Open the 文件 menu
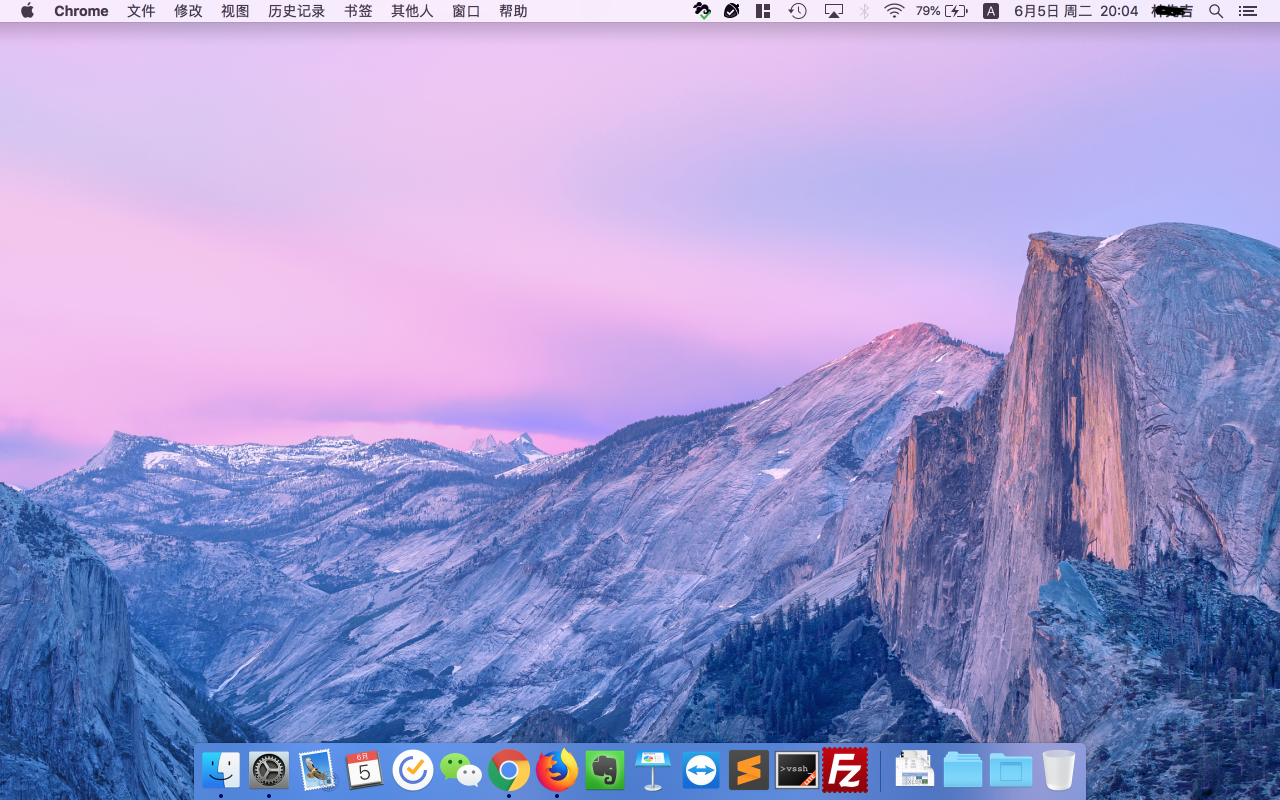The image size is (1280, 800). coord(141,11)
